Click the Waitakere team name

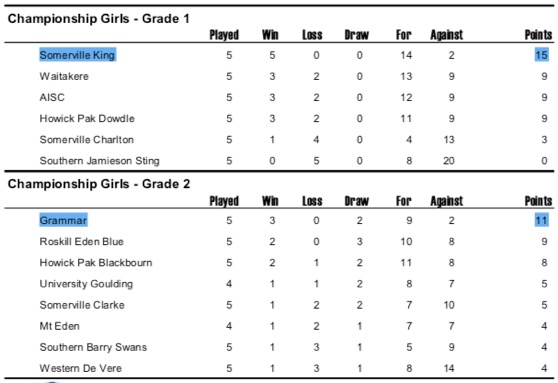pyautogui.click(x=64, y=76)
